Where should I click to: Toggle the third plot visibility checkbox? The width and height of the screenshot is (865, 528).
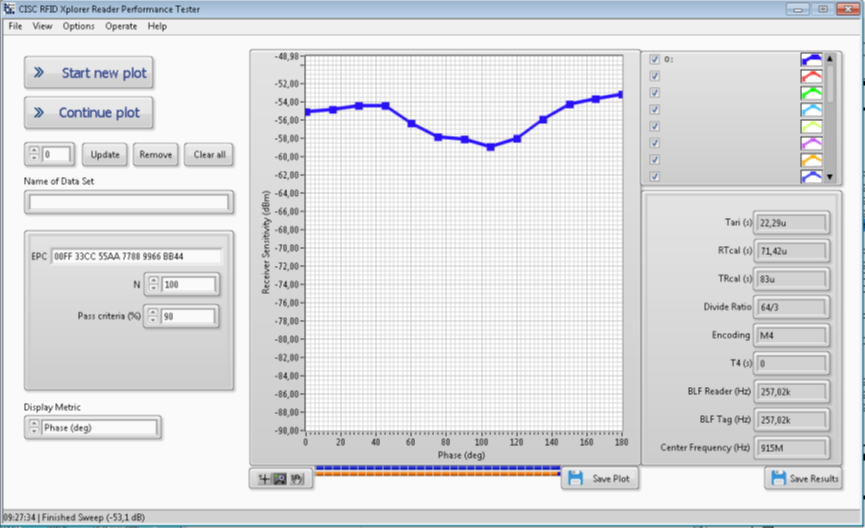655,93
